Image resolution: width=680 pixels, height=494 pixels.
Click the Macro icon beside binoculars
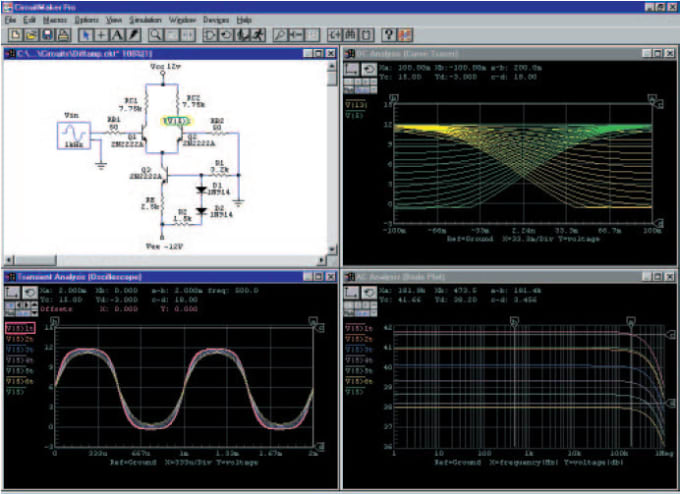(x=366, y=35)
